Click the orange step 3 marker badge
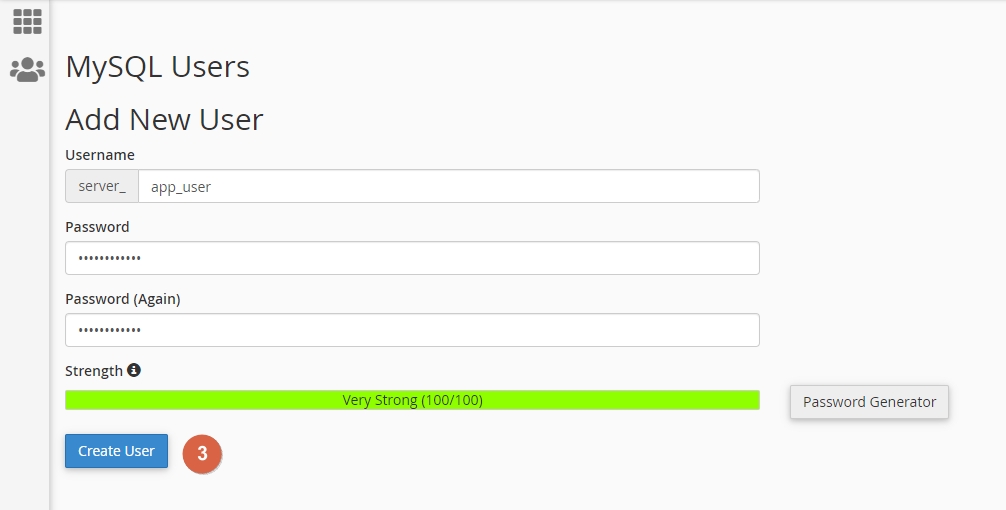1006x510 pixels. [x=202, y=453]
